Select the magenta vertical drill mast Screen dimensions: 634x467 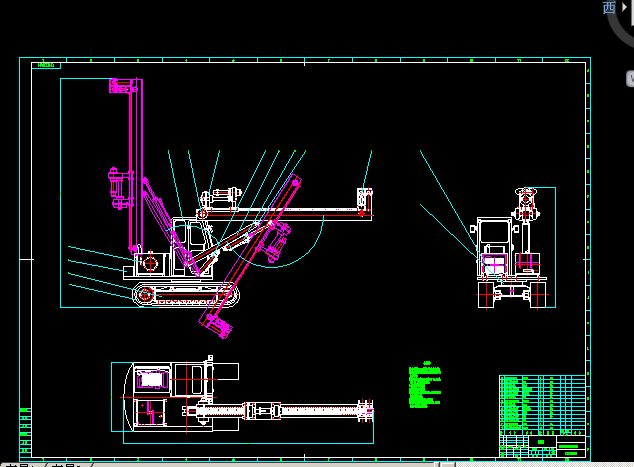pyautogui.click(x=135, y=166)
